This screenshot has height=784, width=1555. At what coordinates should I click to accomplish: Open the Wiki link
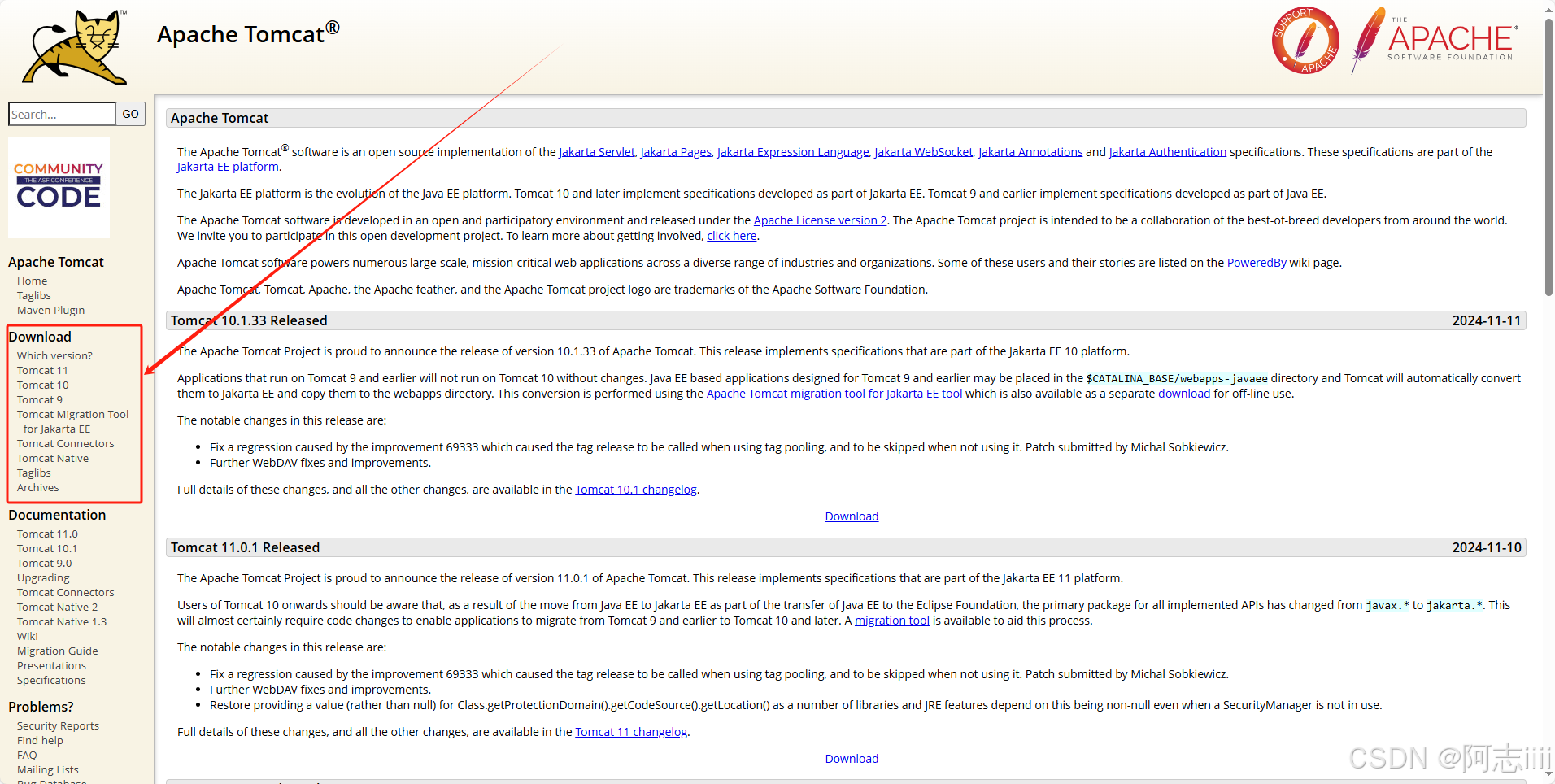tap(28, 636)
